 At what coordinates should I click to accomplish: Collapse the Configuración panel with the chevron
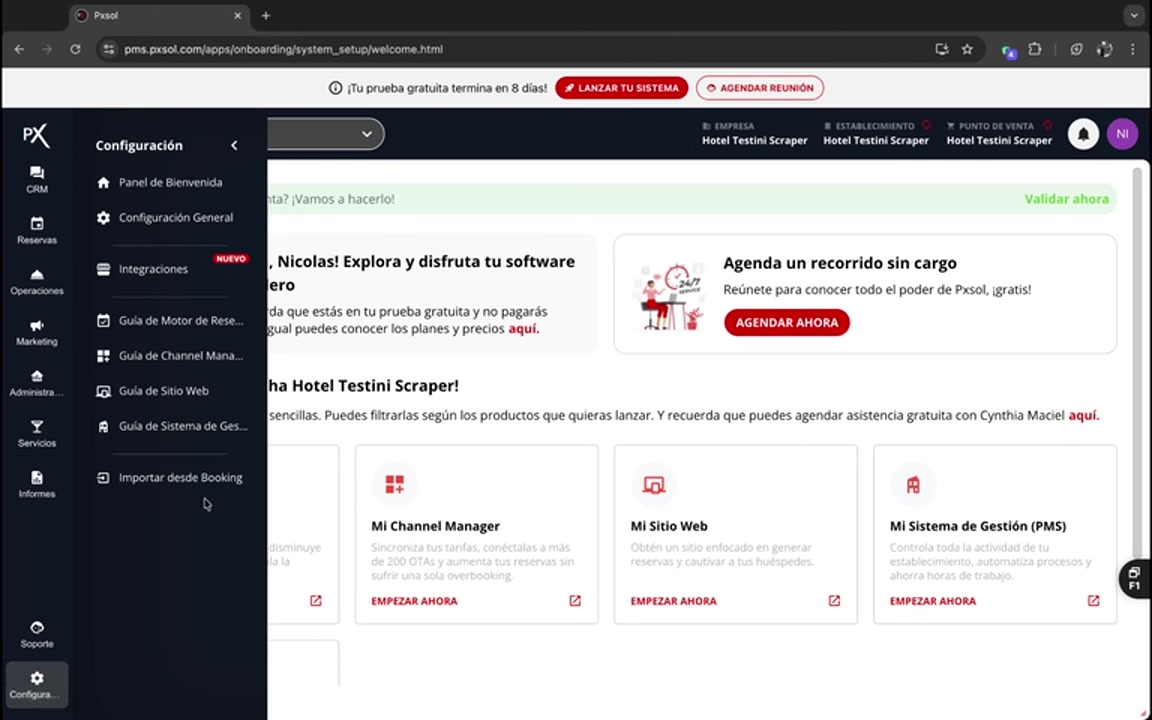click(x=233, y=145)
